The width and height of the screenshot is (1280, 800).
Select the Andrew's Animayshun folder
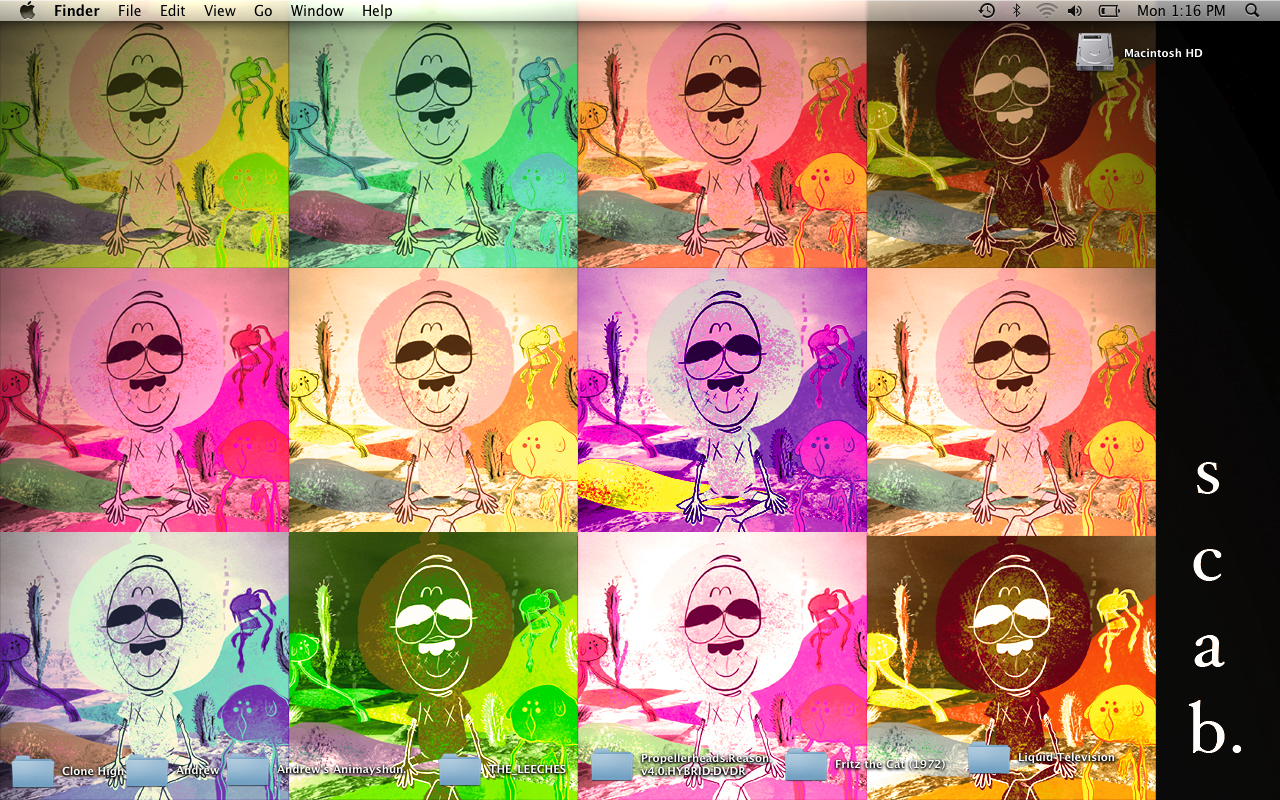click(x=248, y=771)
